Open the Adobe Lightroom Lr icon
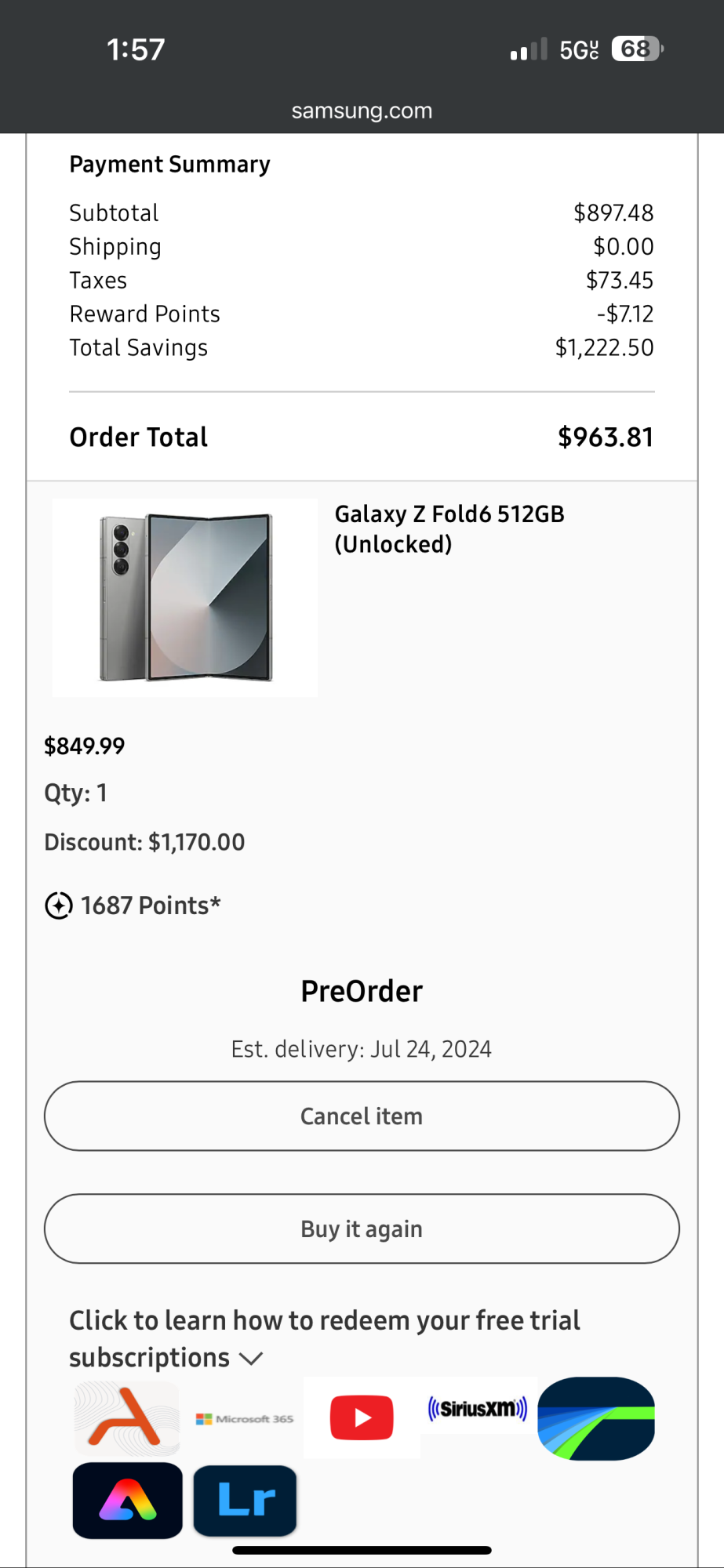Viewport: 724px width, 1568px height. point(246,1501)
